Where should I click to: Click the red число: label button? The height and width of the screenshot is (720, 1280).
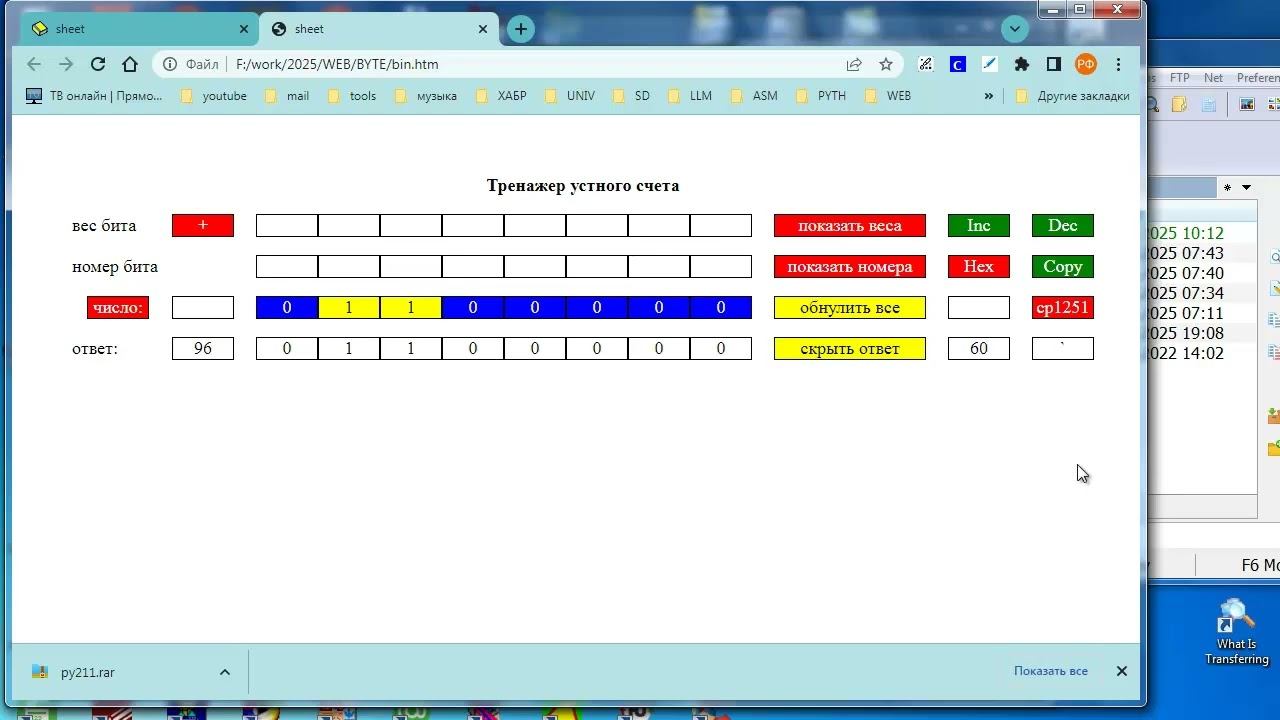(118, 308)
